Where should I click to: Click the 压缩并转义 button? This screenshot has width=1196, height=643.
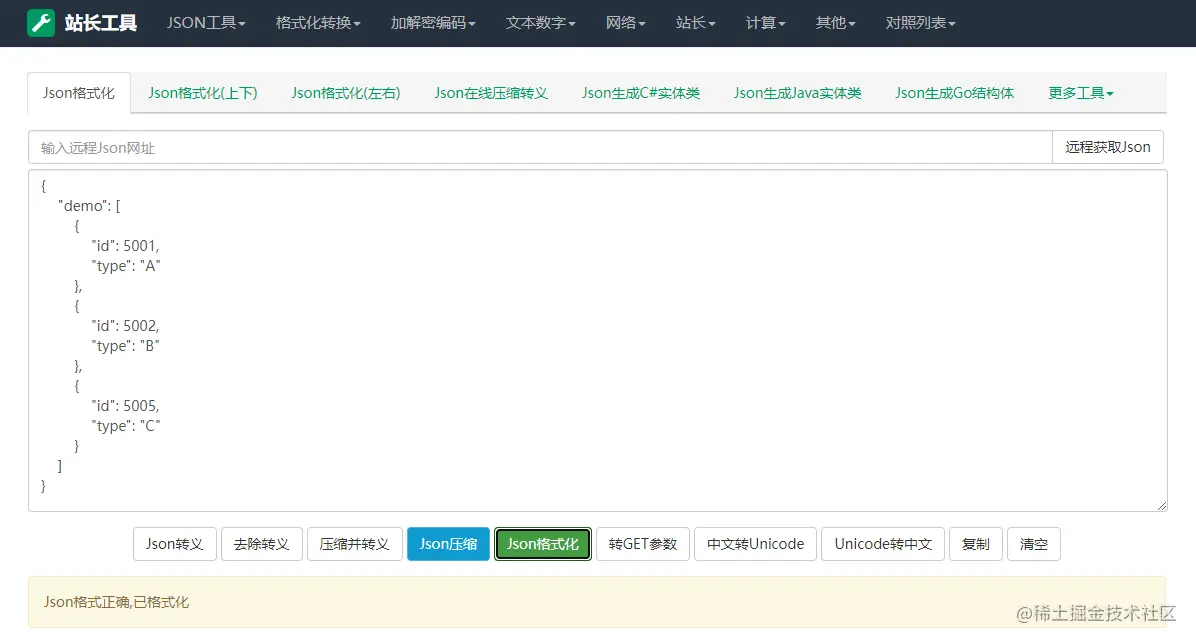tap(355, 544)
